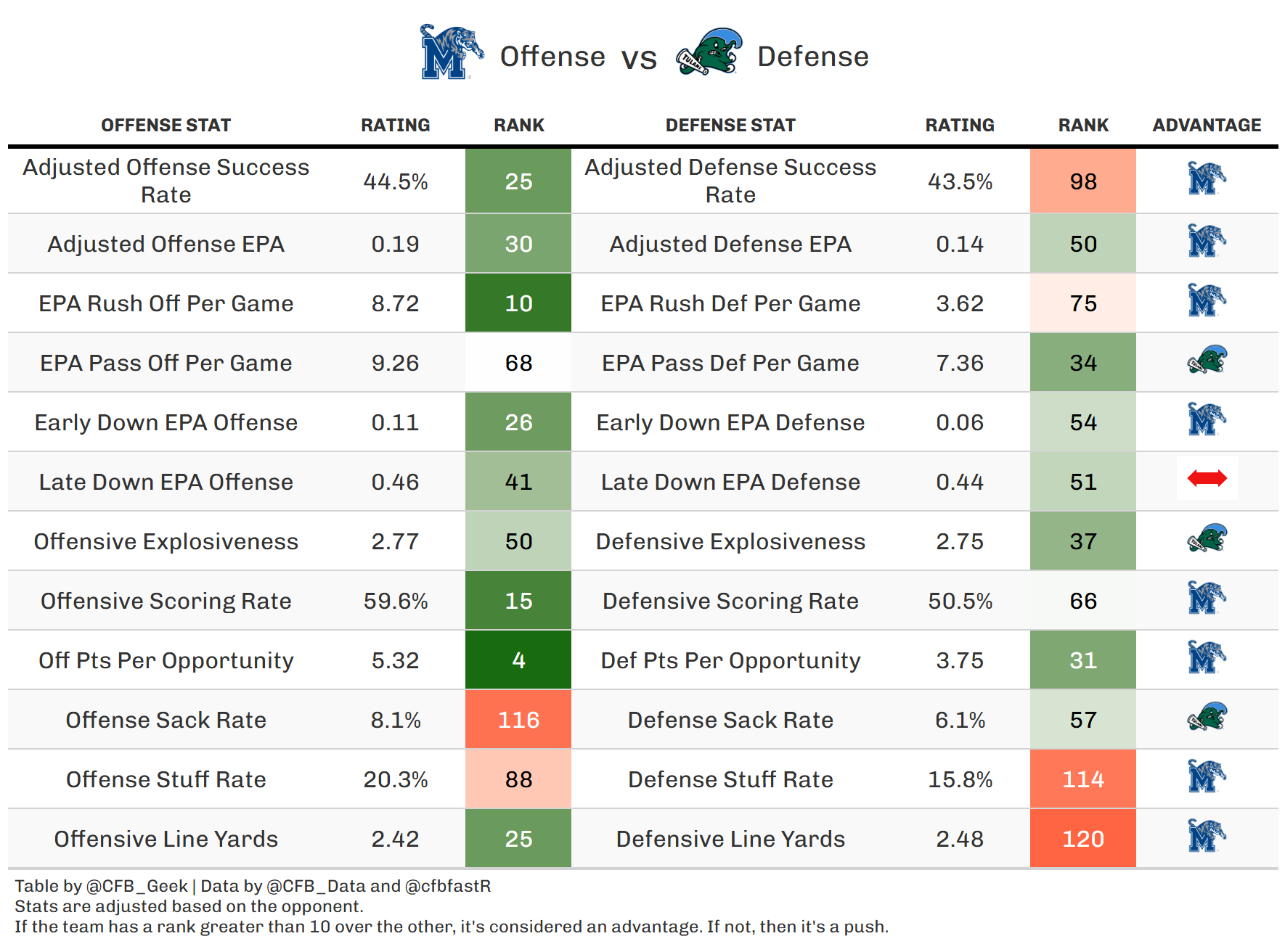The image size is (1285, 952).
Task: Click the OFFENSE STAT column header
Action: (x=166, y=126)
